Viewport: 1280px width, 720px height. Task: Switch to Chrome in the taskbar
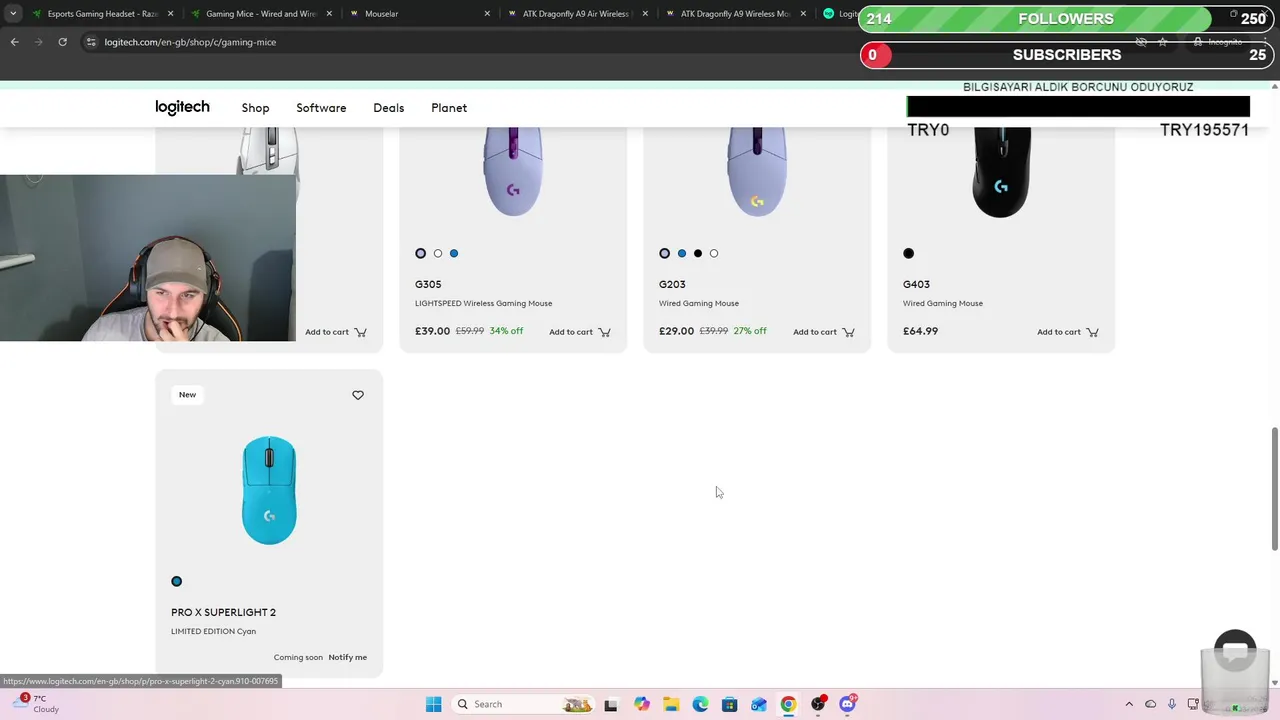point(788,704)
